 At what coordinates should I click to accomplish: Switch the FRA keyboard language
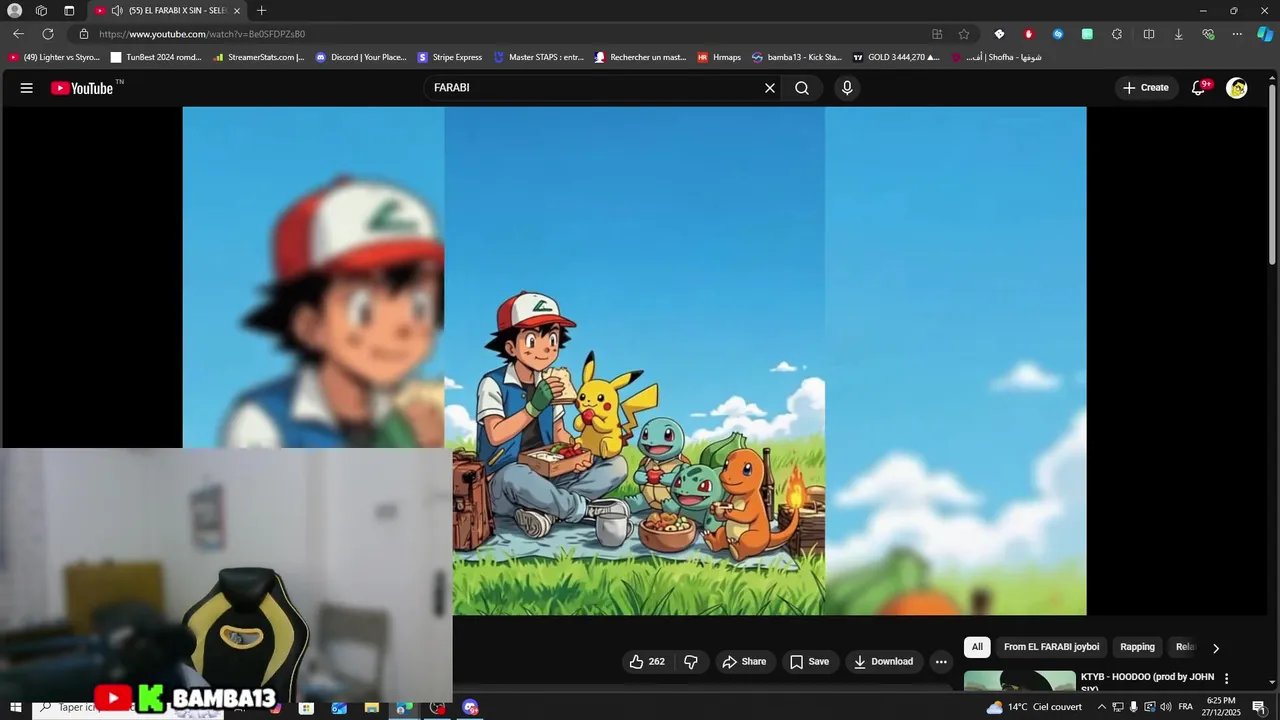click(1185, 707)
